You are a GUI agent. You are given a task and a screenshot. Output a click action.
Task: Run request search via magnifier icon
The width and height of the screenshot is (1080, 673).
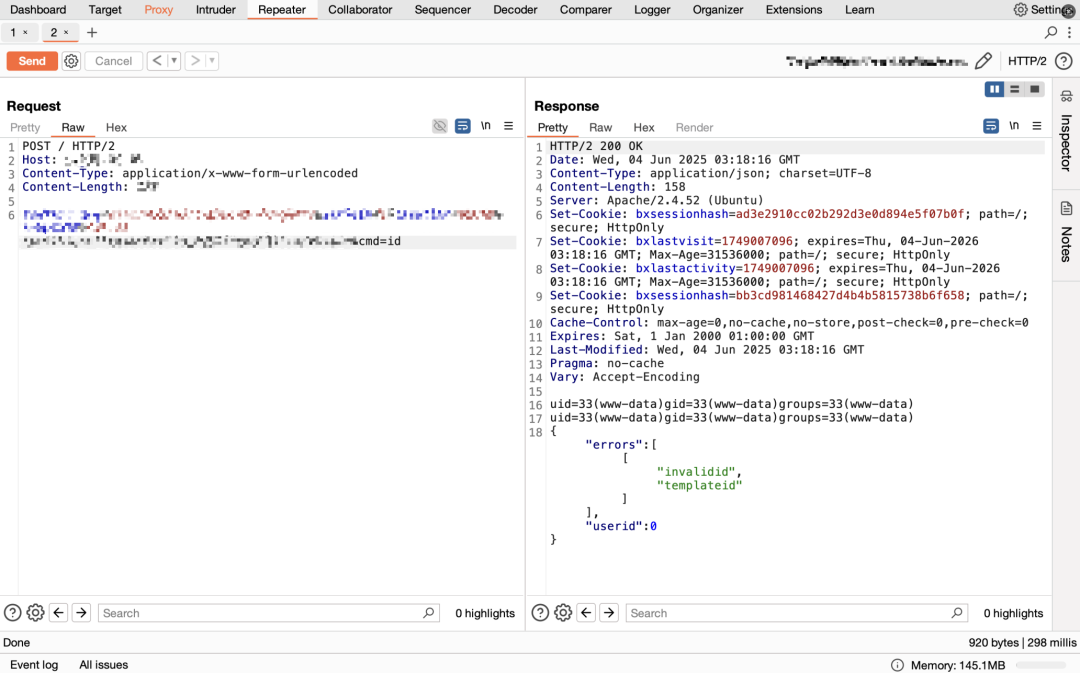(428, 612)
